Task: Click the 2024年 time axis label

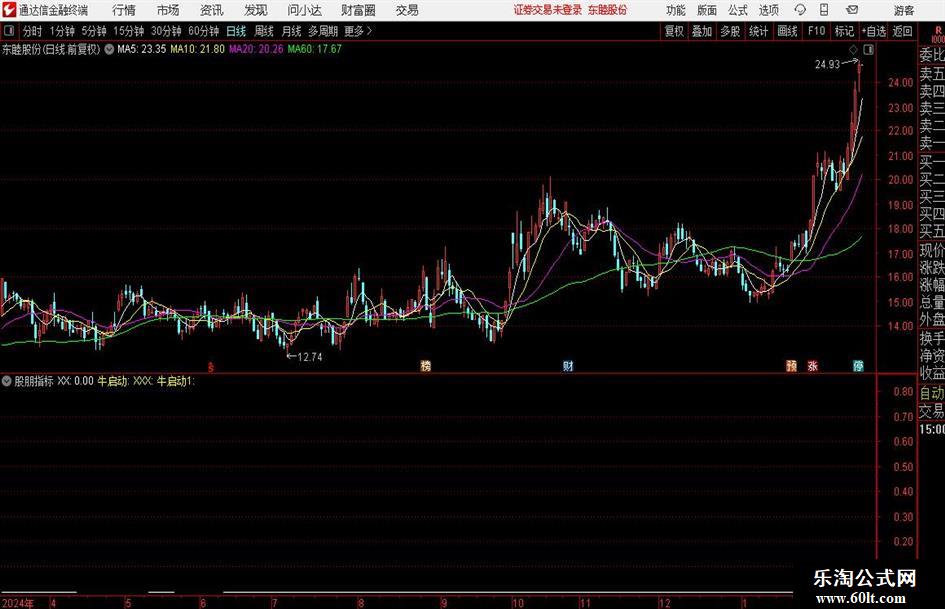Action: (x=17, y=603)
